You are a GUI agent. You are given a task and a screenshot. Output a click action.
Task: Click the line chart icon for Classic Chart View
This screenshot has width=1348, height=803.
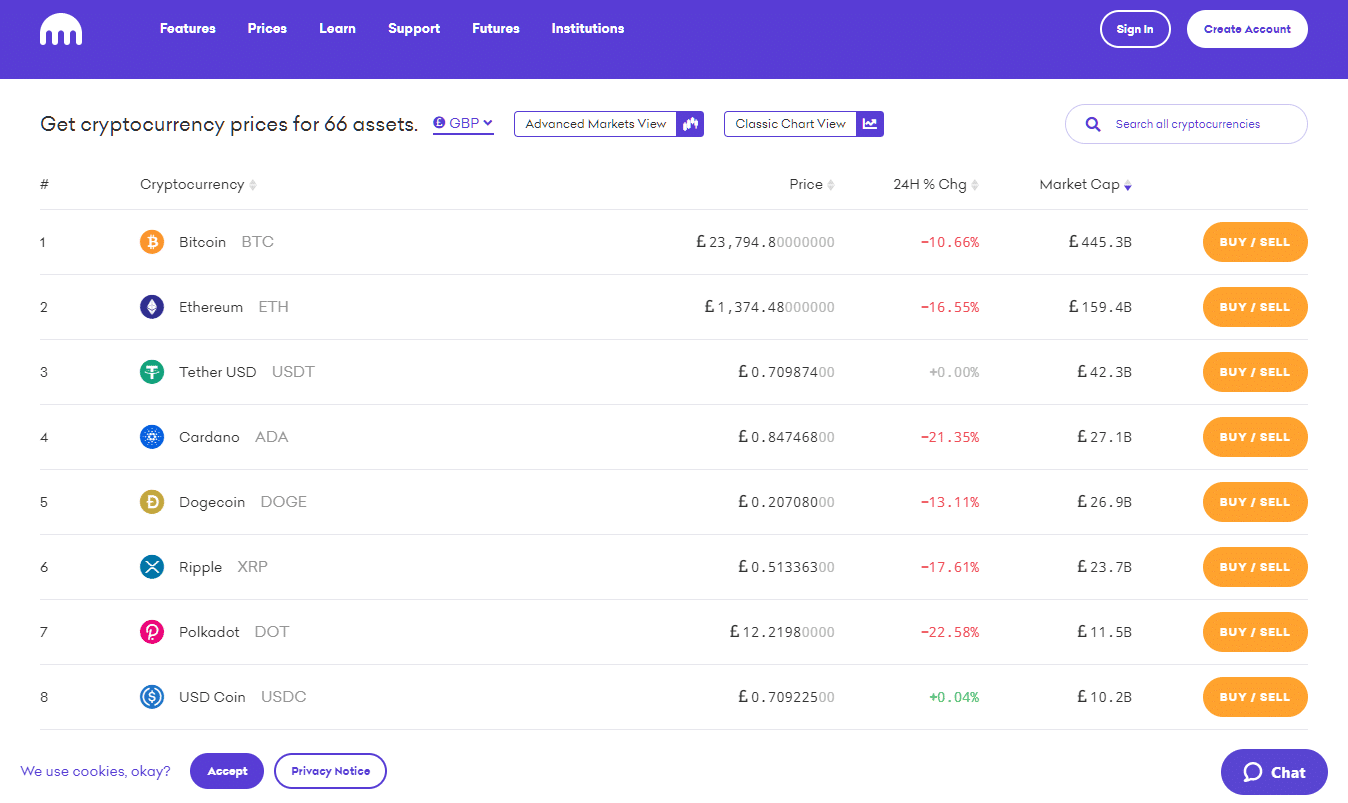tap(870, 124)
